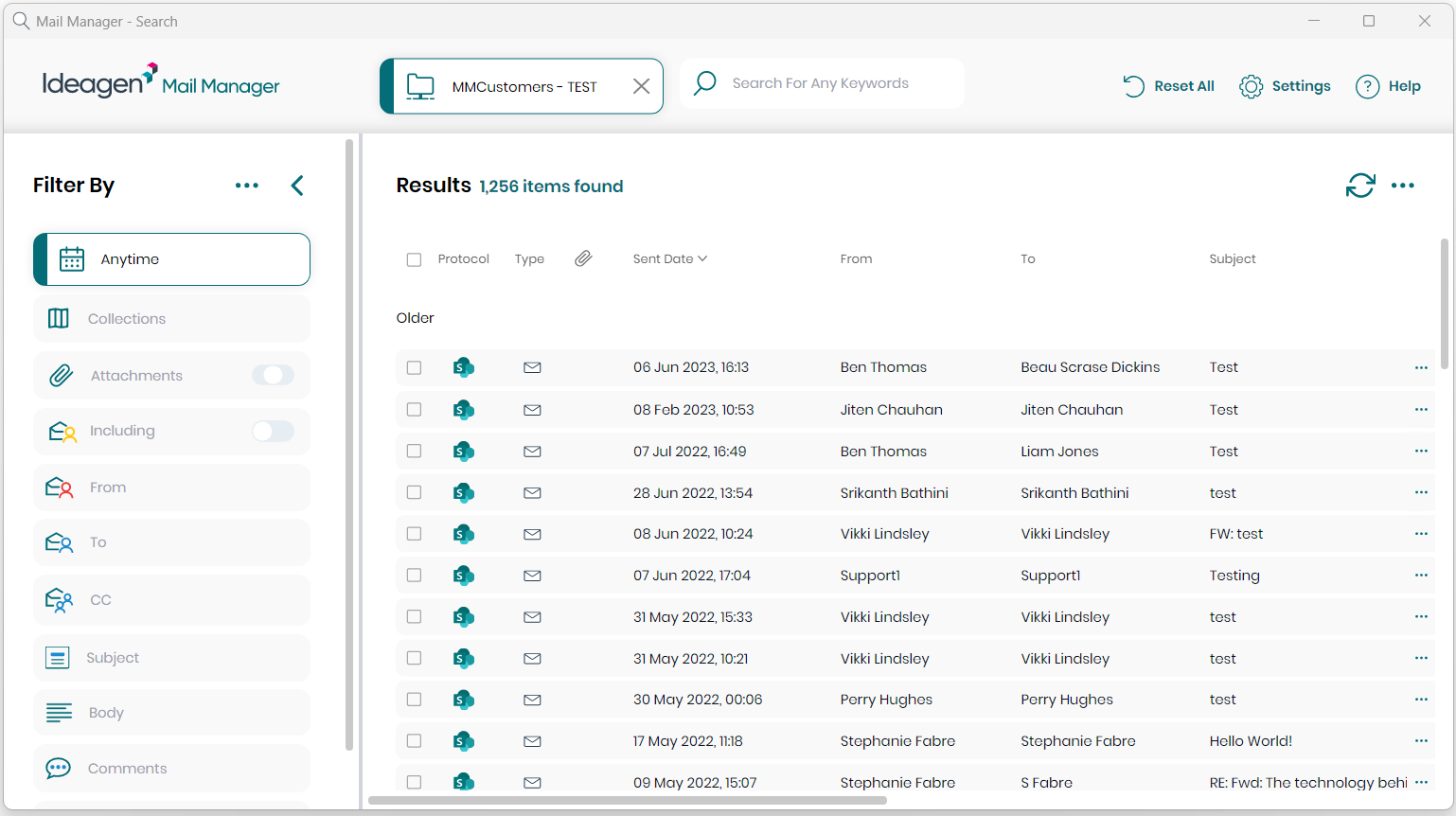
Task: Remove MMCustomers - TEST location with X
Action: [641, 86]
